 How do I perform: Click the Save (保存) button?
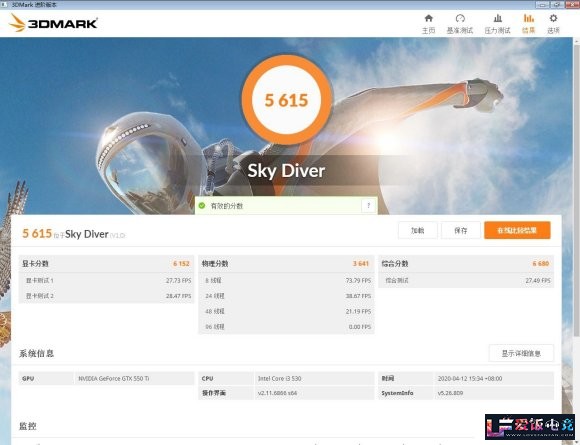(461, 230)
